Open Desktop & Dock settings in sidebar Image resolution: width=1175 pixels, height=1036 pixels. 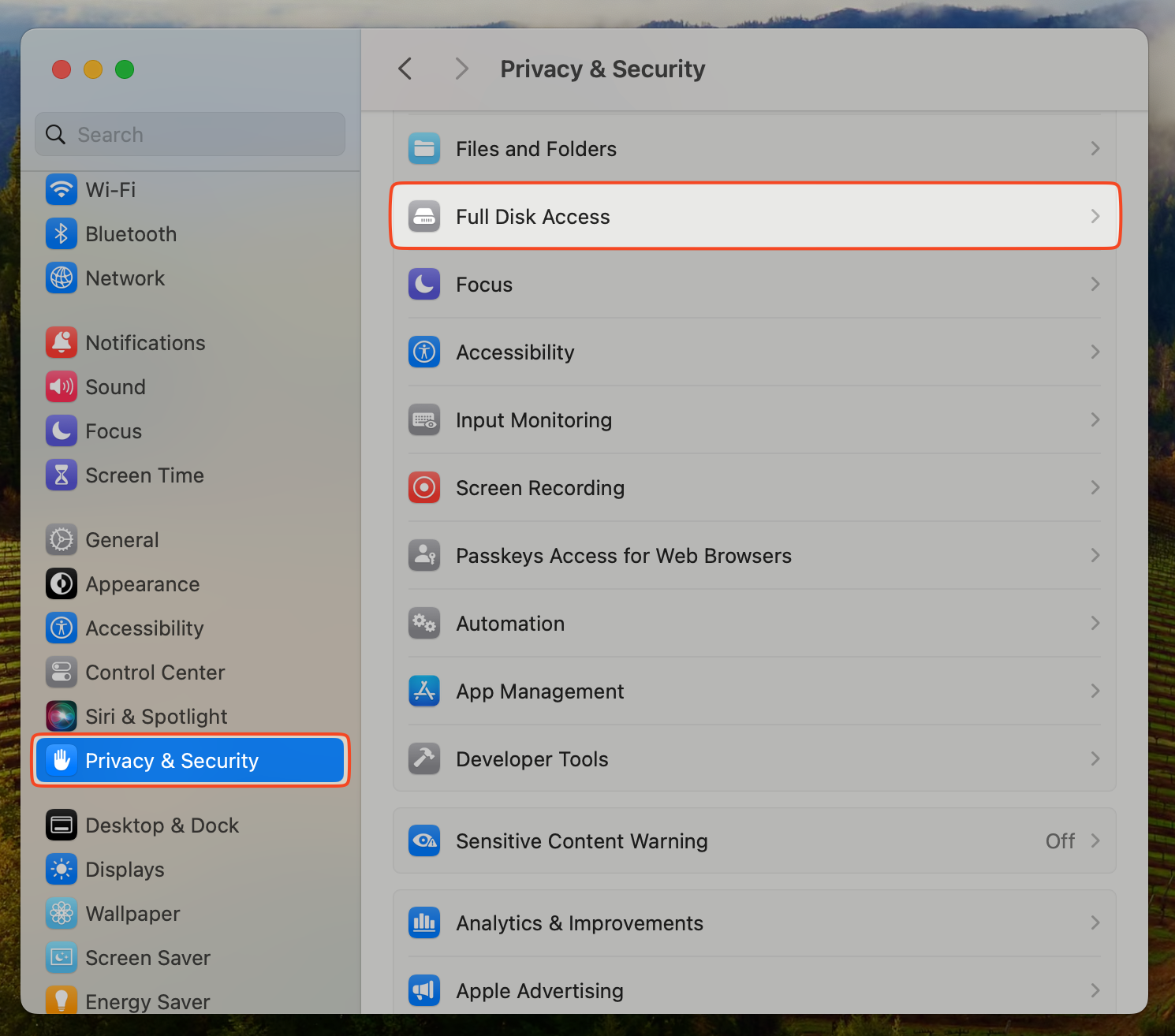point(162,825)
